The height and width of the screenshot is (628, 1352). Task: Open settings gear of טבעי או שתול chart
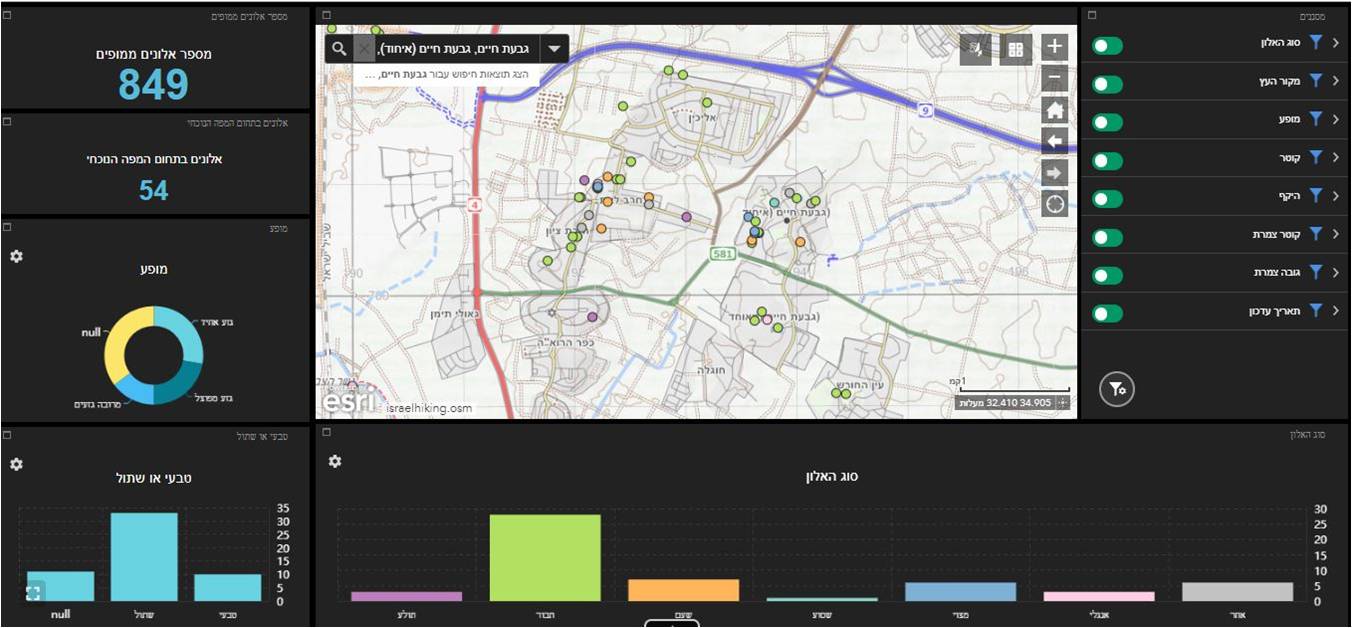tap(16, 464)
